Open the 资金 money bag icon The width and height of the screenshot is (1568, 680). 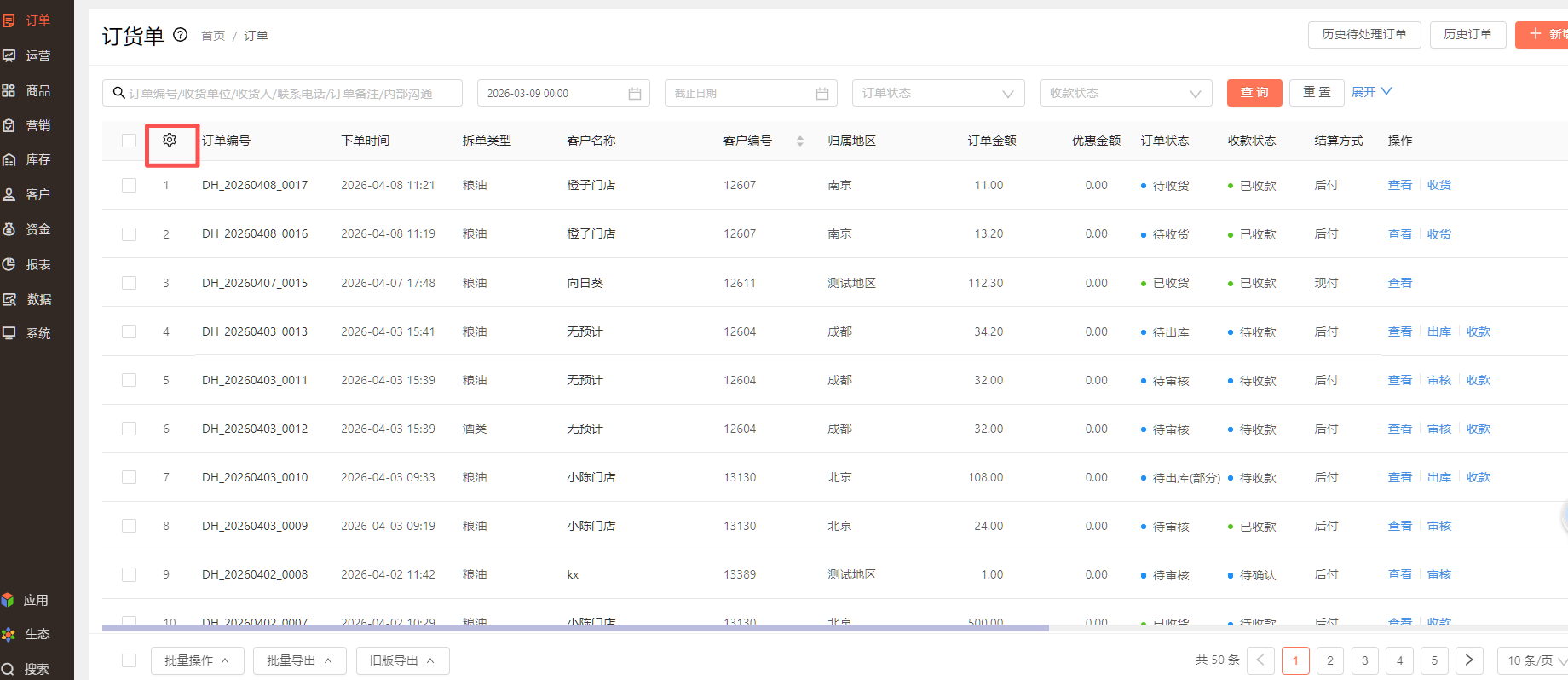tap(9, 229)
